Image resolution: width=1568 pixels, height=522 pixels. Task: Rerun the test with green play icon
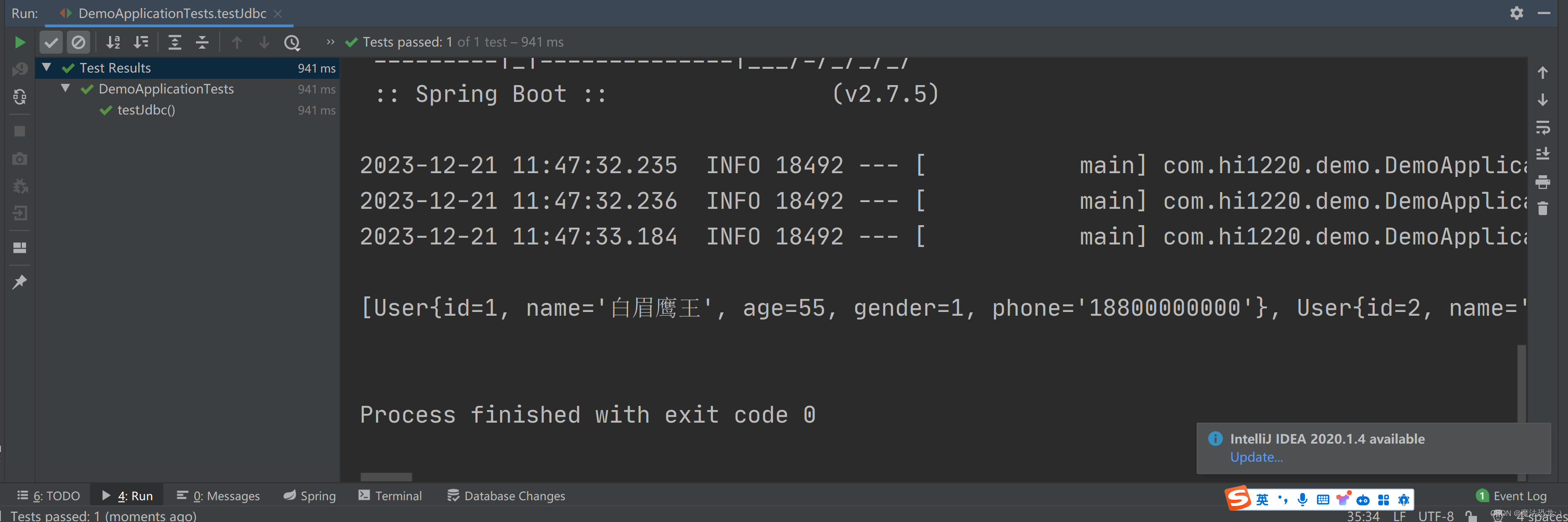point(19,42)
